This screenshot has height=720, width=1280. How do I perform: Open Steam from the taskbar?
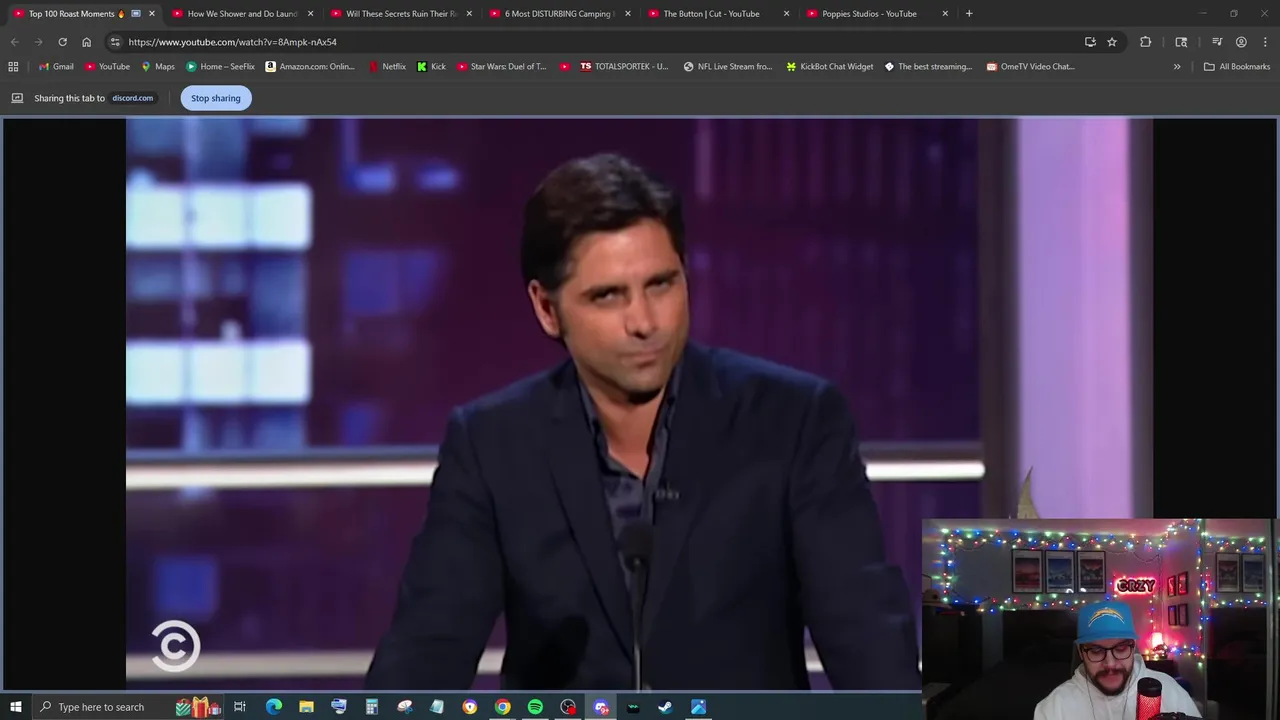[665, 707]
